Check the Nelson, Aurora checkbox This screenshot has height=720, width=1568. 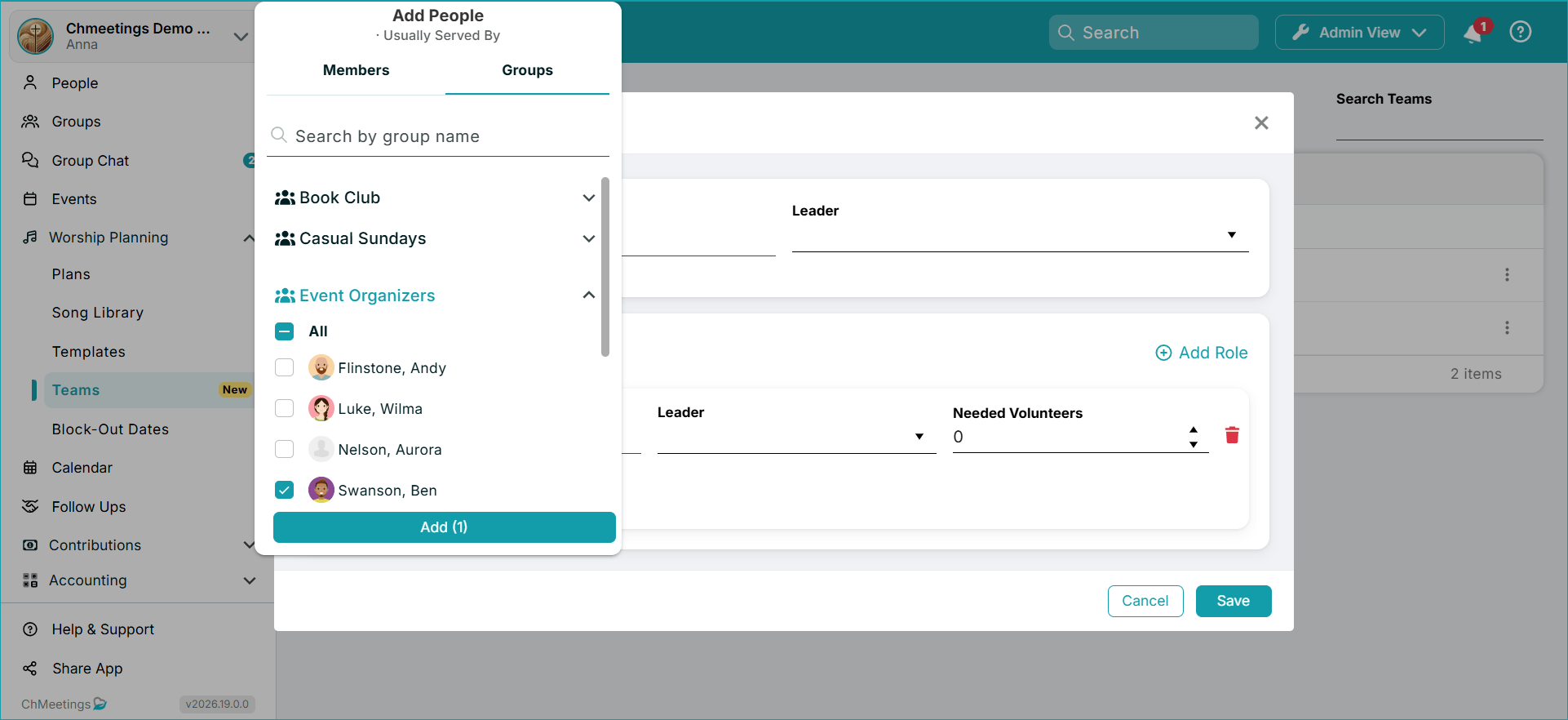[x=284, y=449]
